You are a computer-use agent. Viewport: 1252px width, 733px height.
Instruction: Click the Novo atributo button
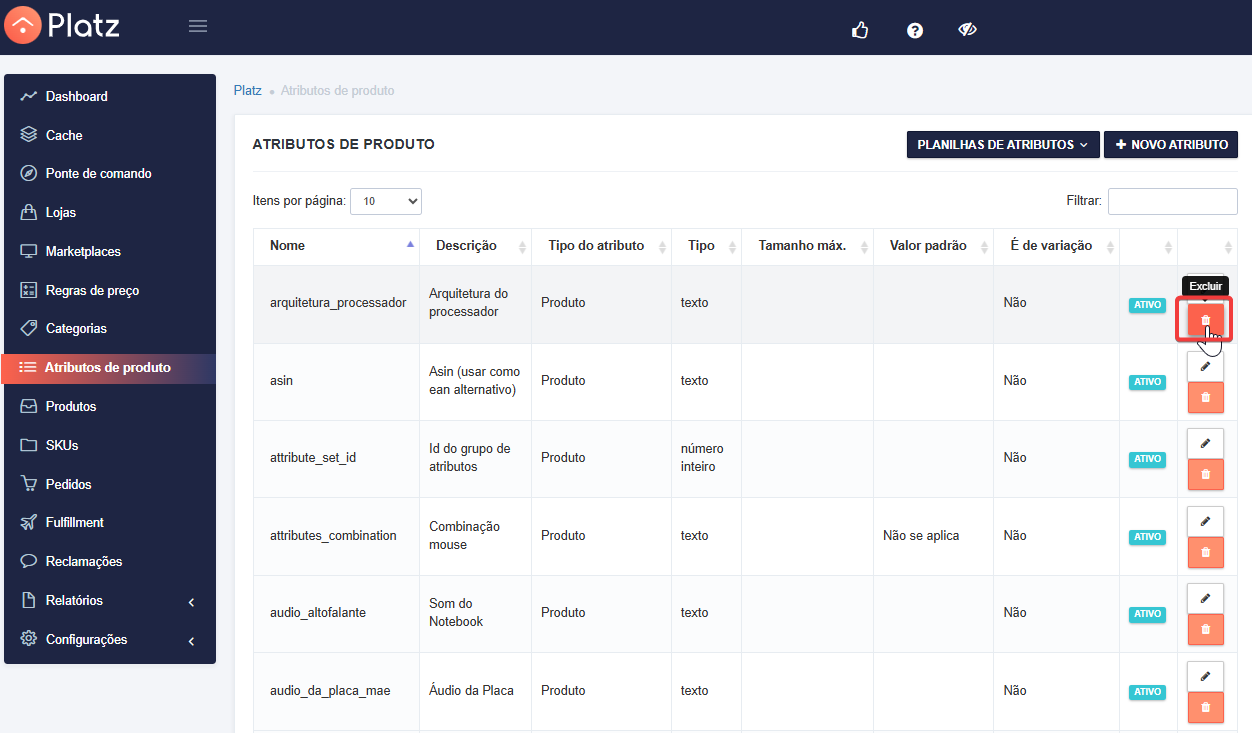click(1171, 145)
